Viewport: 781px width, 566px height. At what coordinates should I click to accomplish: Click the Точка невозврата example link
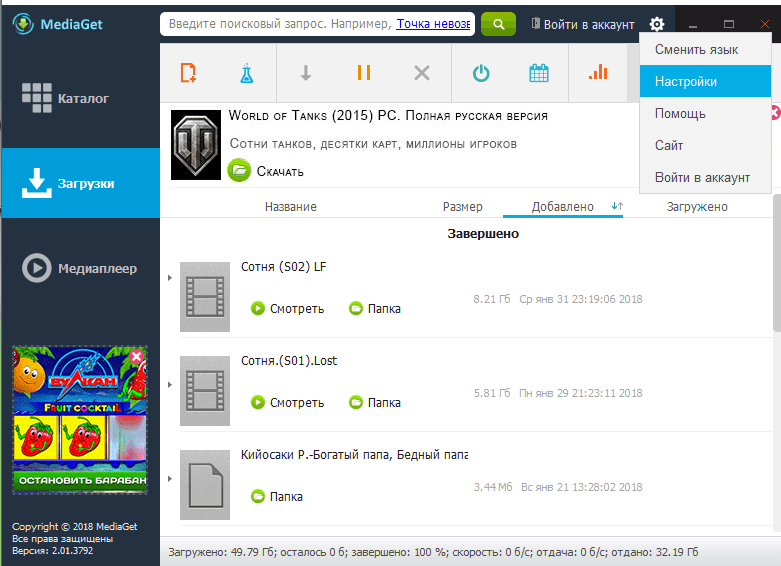433,24
